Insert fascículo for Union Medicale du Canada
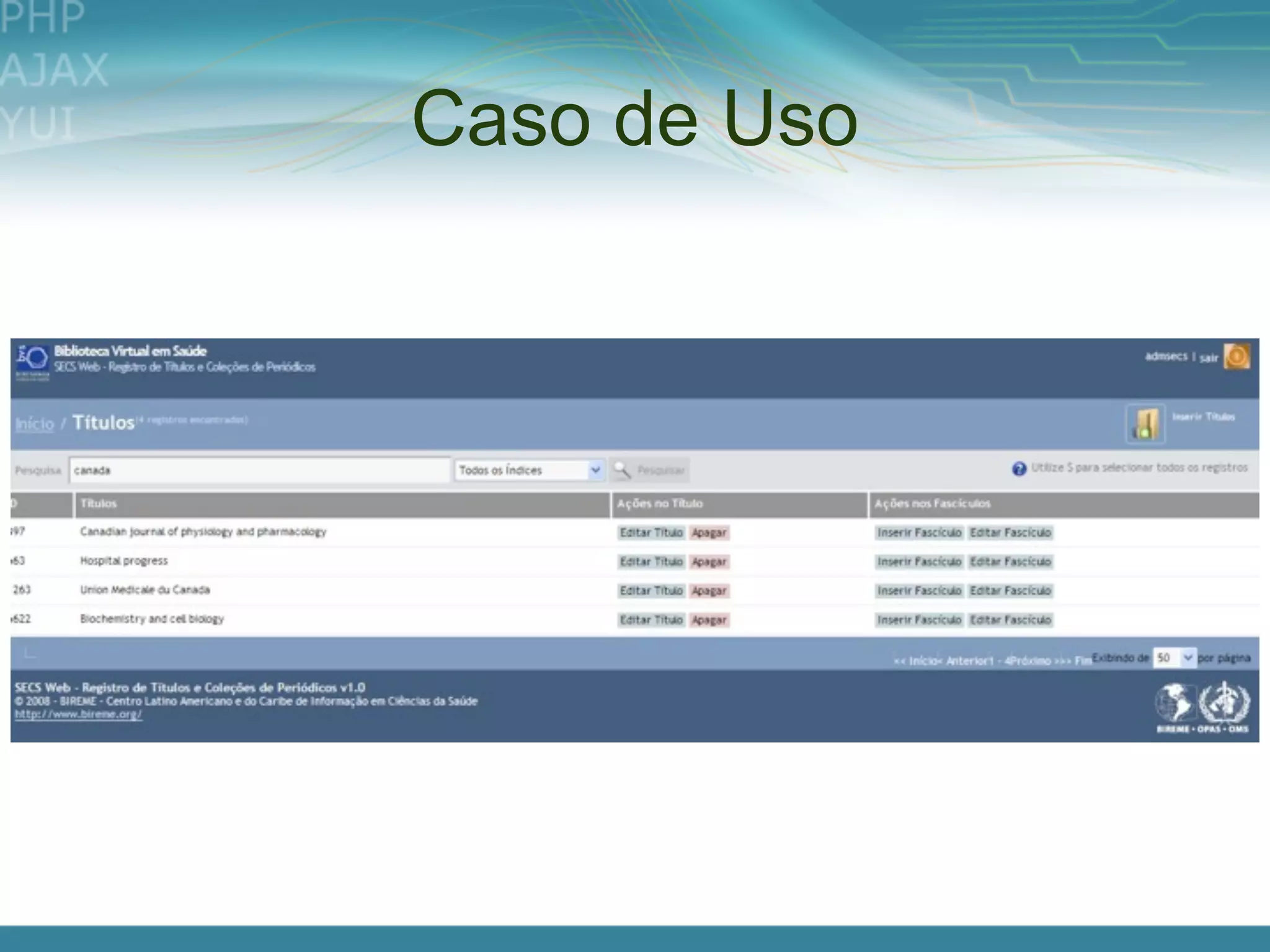The height and width of the screenshot is (952, 1270). tap(919, 591)
